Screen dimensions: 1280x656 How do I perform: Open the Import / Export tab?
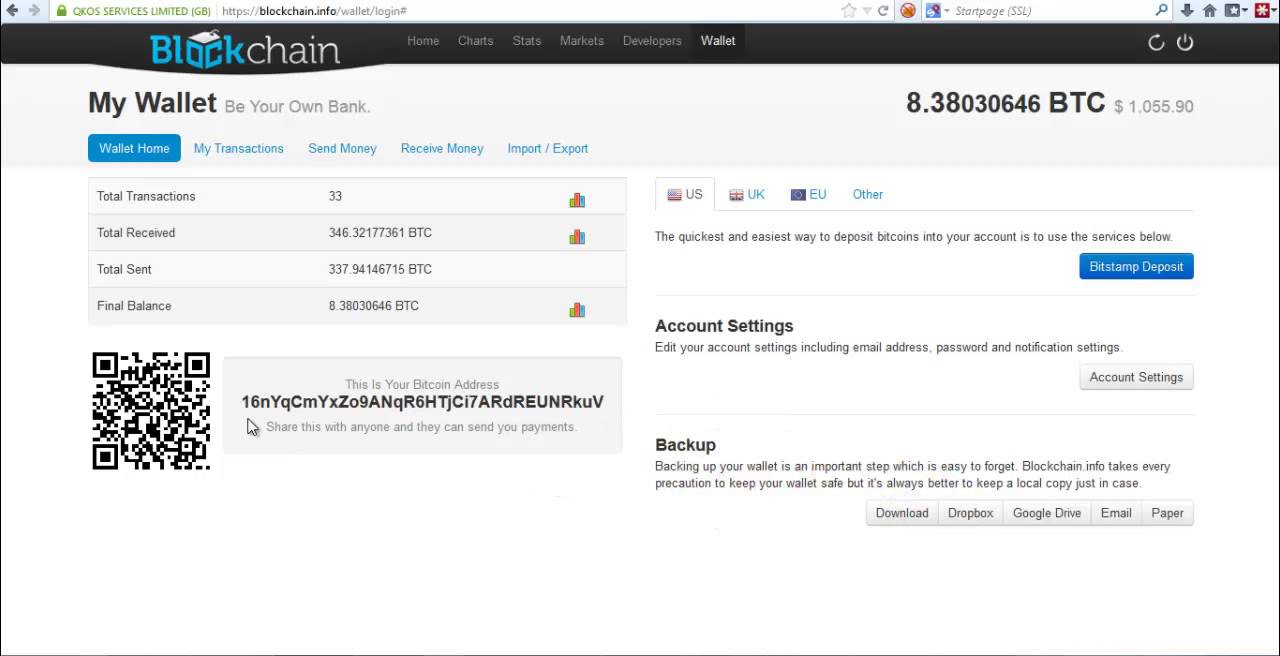tap(547, 148)
